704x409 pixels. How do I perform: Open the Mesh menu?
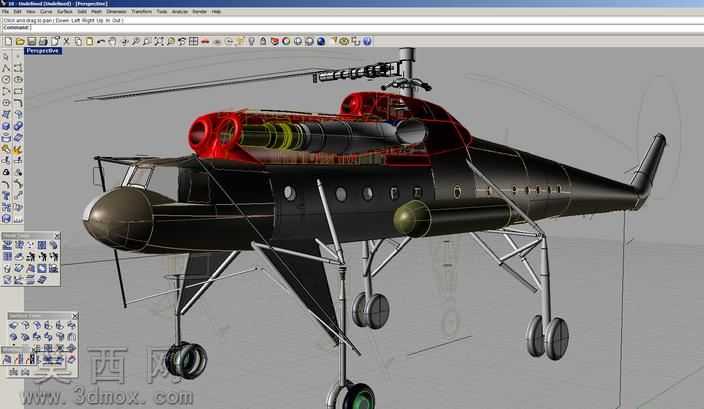(x=97, y=12)
